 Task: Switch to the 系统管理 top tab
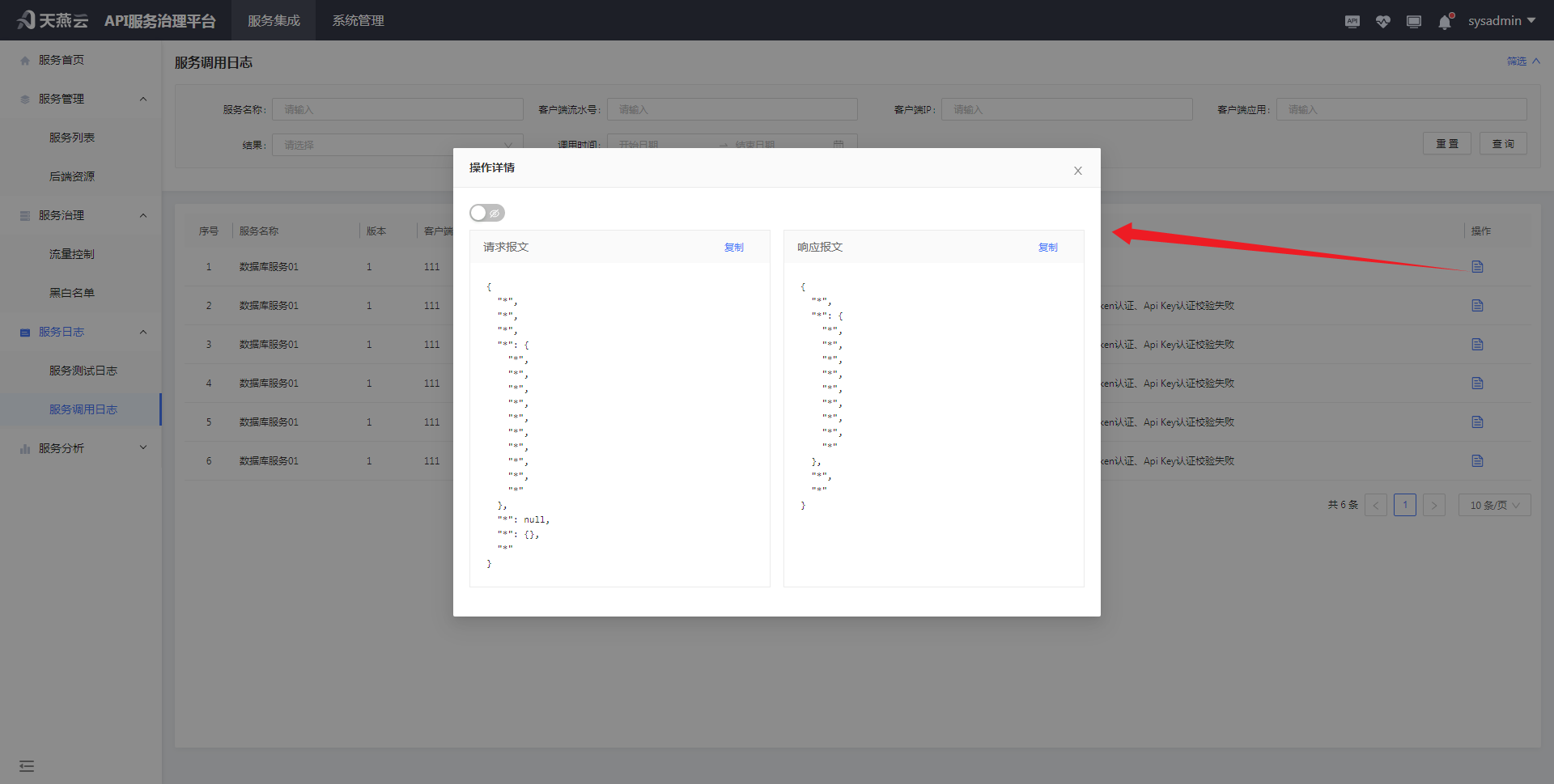(x=358, y=21)
